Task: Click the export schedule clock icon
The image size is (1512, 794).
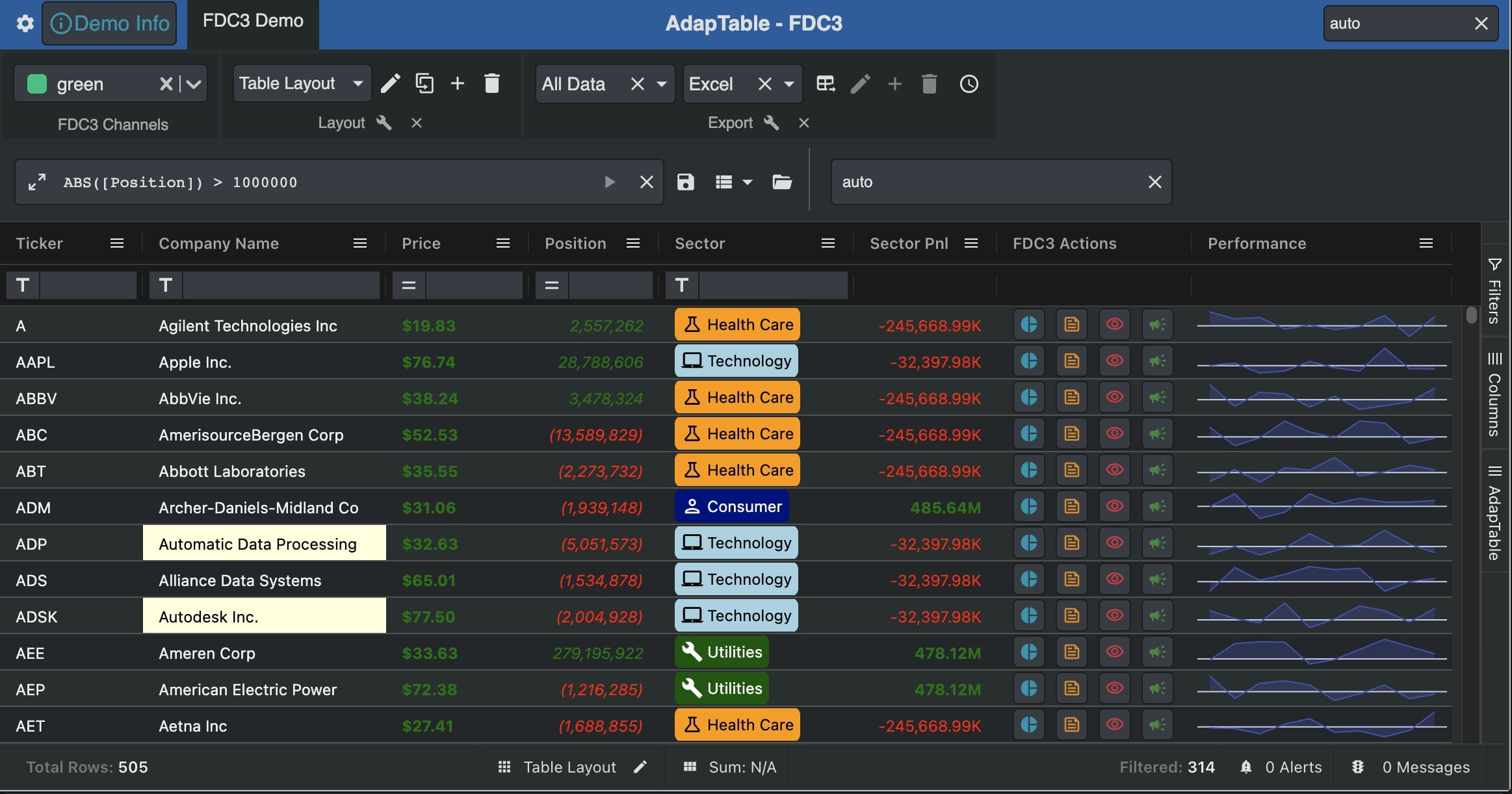Action: tap(969, 84)
